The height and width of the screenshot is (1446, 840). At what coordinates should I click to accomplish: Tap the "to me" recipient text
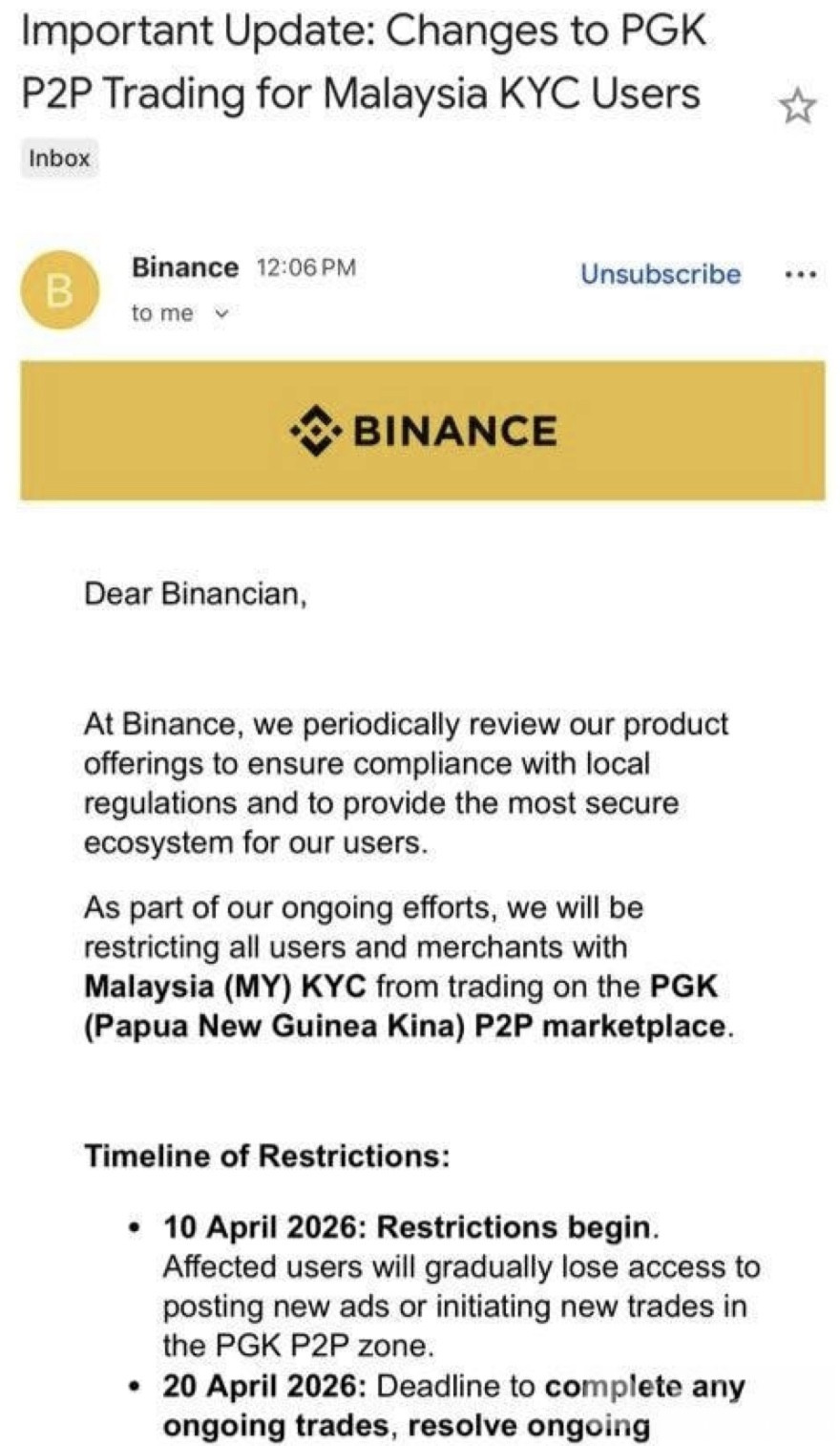coord(162,313)
